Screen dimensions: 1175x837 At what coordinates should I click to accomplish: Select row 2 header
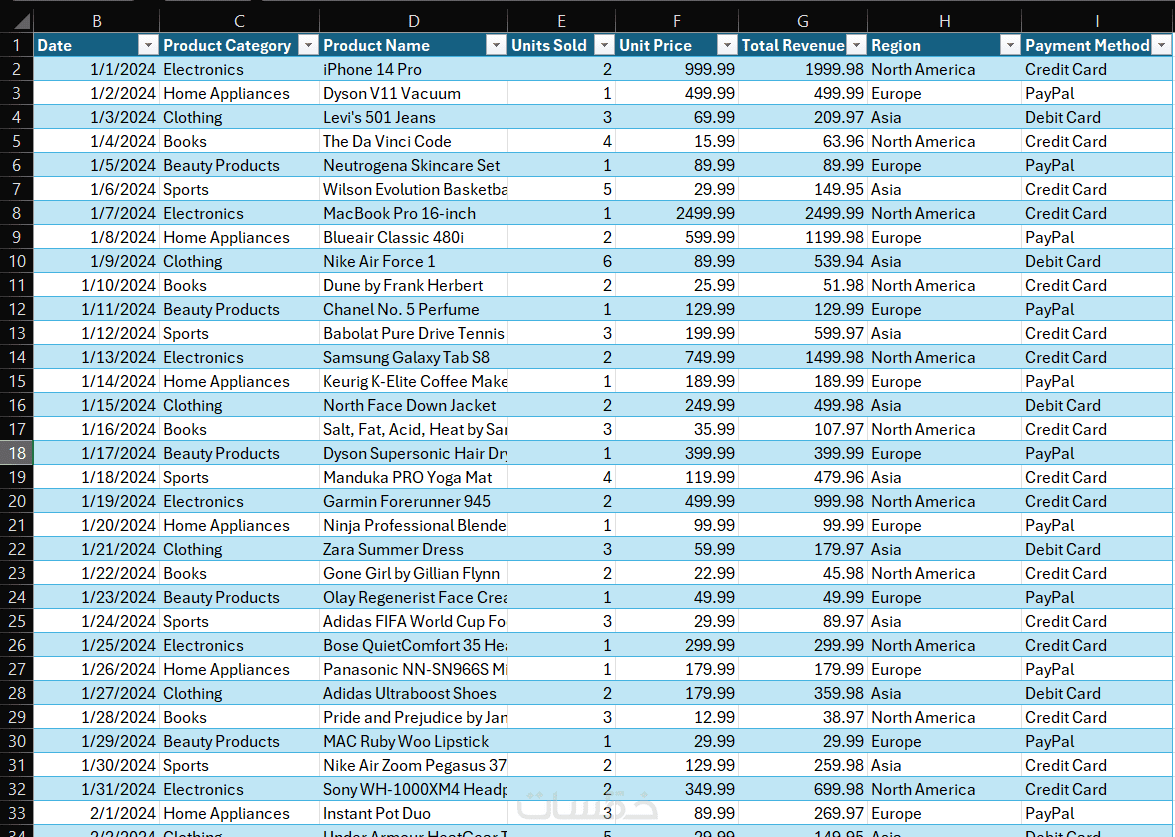coord(16,70)
